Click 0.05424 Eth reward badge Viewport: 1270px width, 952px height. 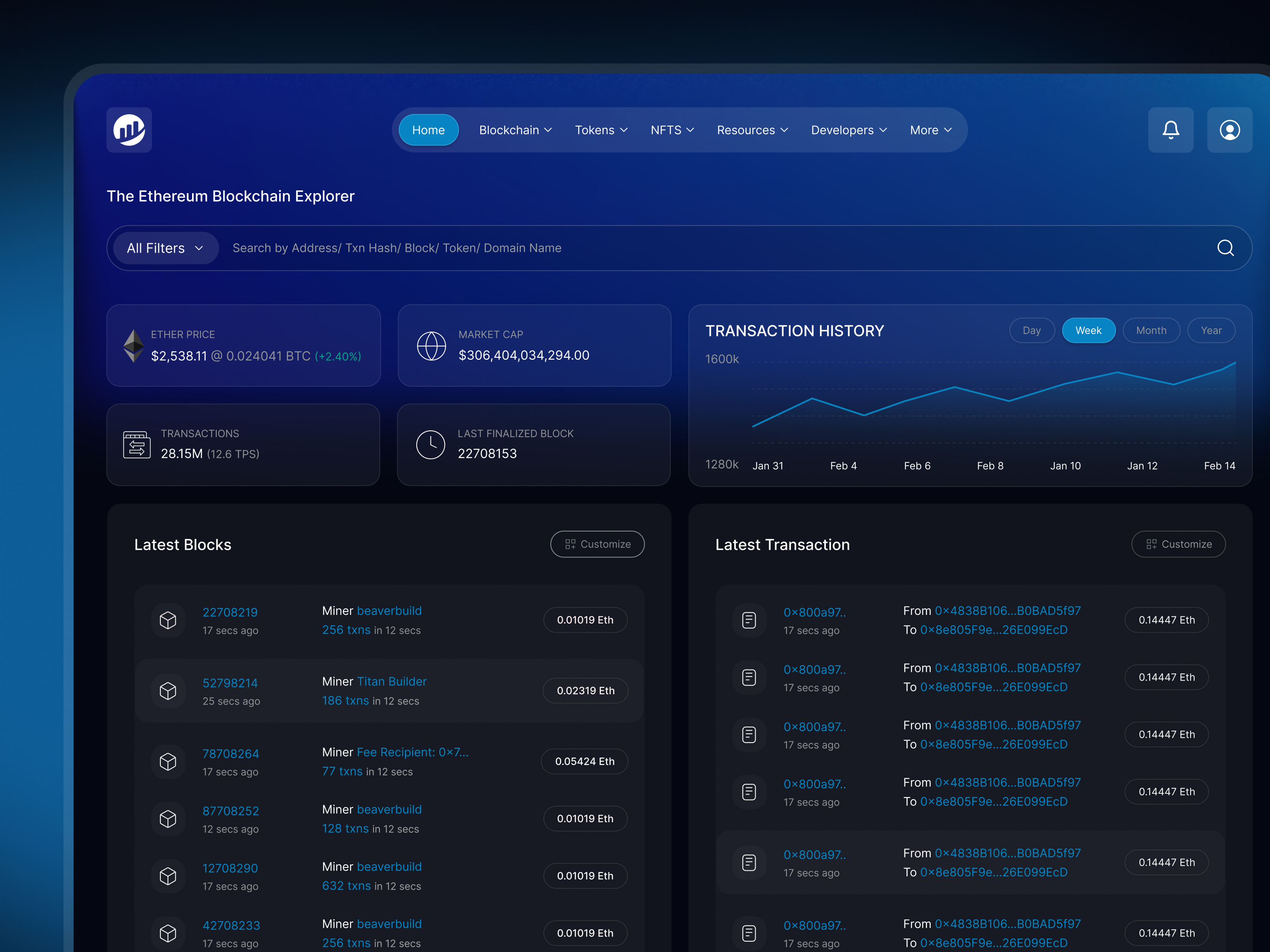click(585, 762)
